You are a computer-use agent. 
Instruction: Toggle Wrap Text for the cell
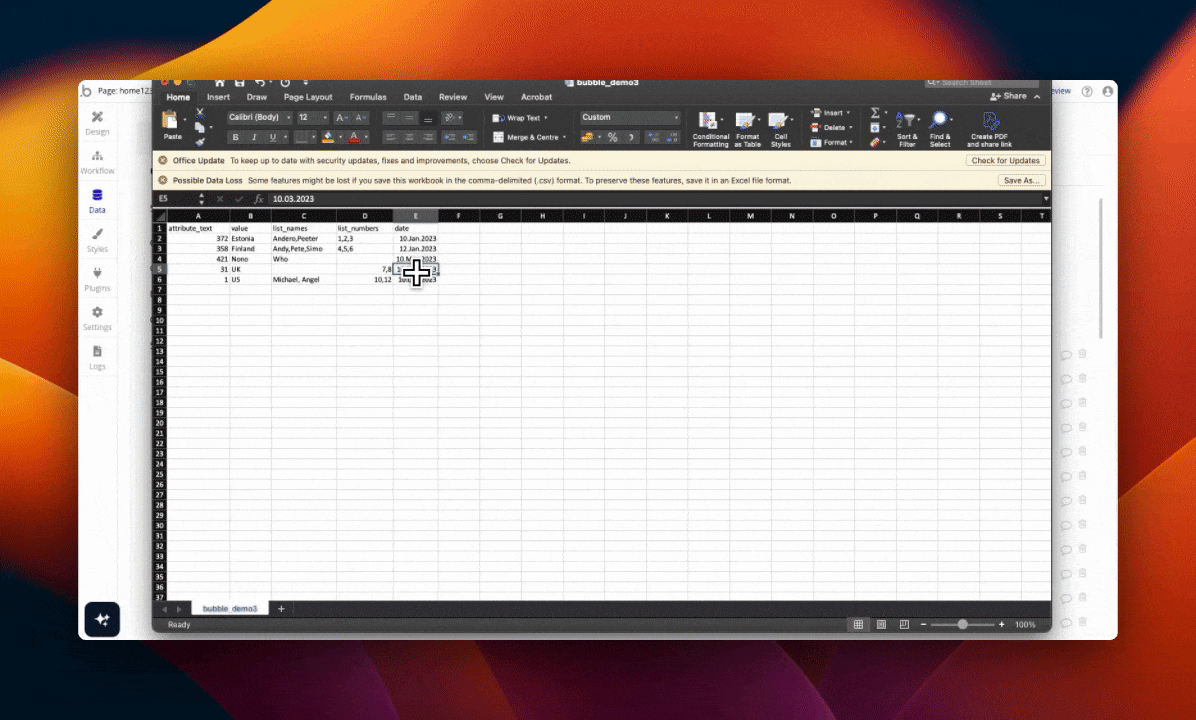(x=517, y=118)
